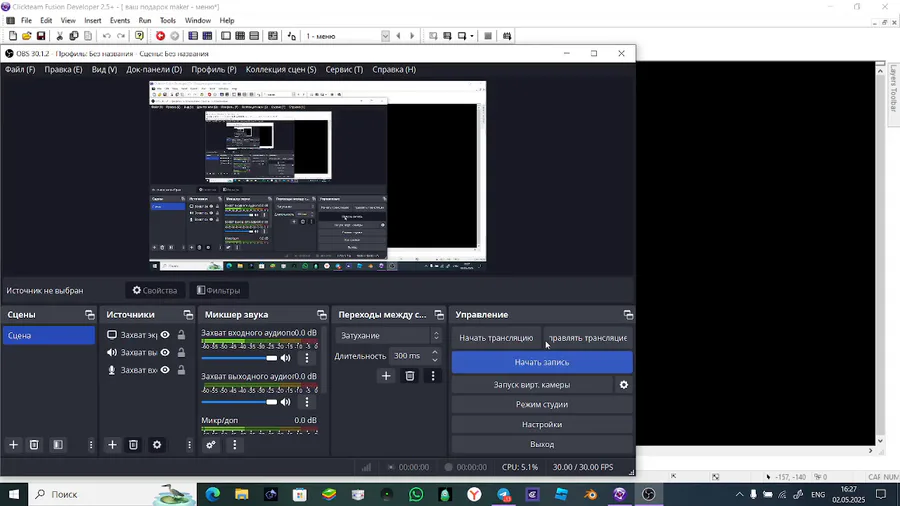This screenshot has height=506, width=900.
Task: Open options menu for Захват выходного аудиопотока
Action: tap(307, 402)
